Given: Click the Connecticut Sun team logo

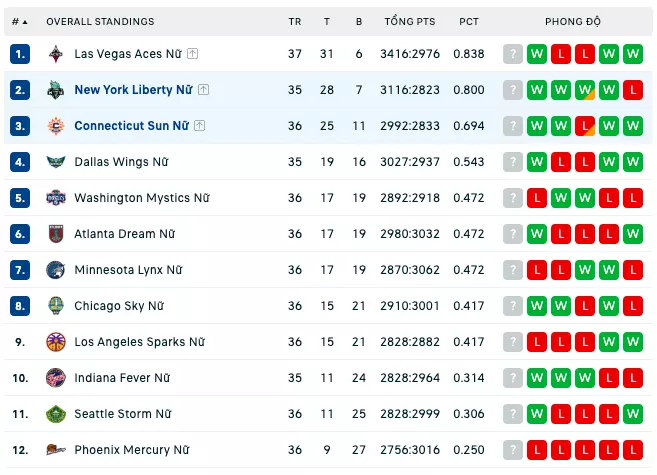Looking at the screenshot, I should point(55,126).
